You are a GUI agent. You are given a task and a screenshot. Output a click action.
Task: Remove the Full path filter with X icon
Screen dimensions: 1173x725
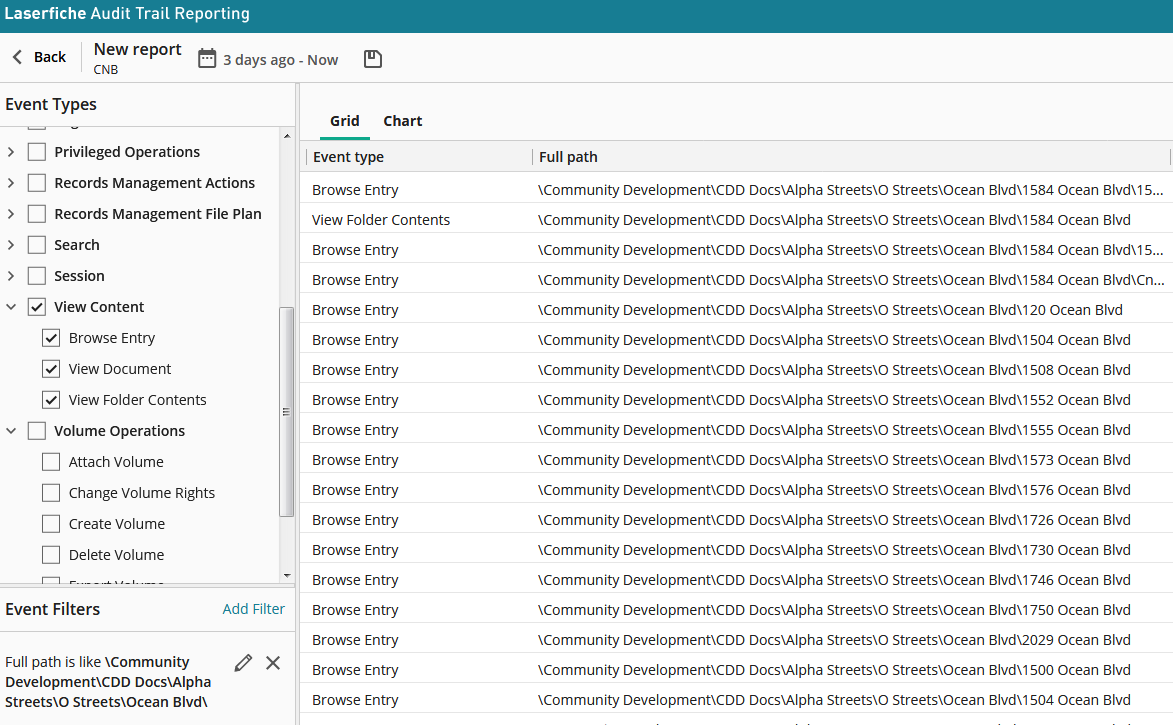(x=273, y=663)
